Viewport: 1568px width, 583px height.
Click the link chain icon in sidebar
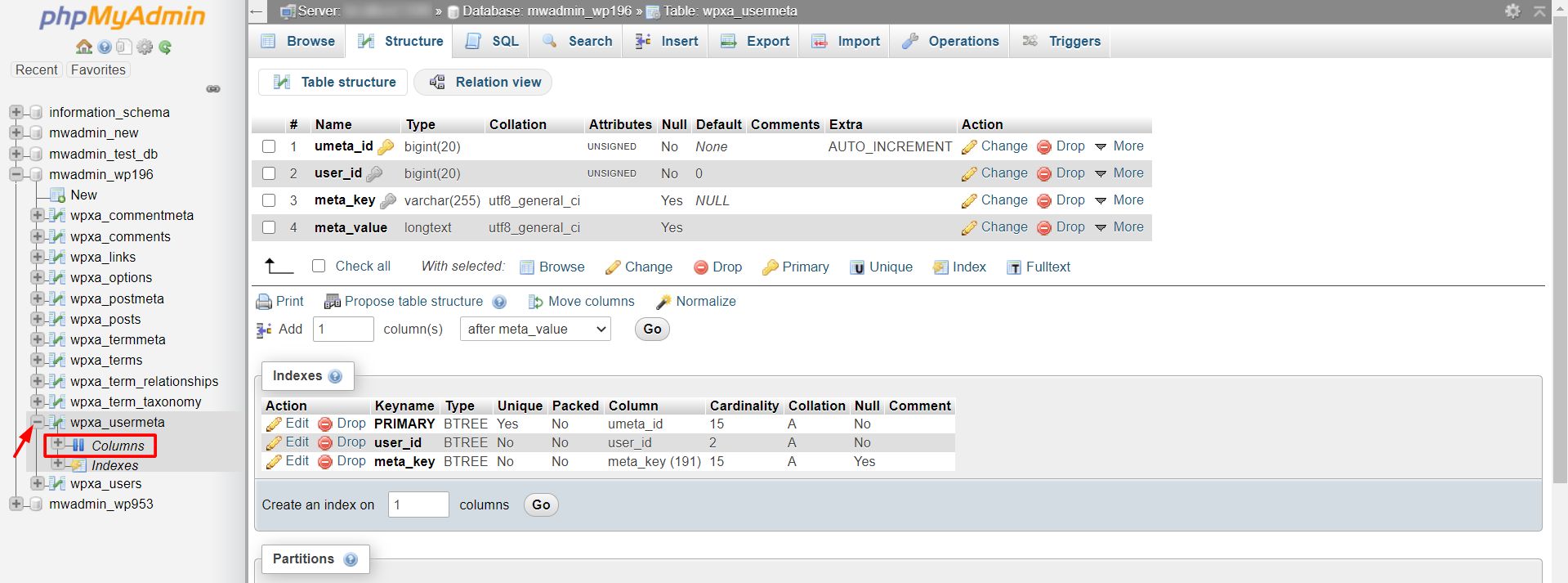213,88
